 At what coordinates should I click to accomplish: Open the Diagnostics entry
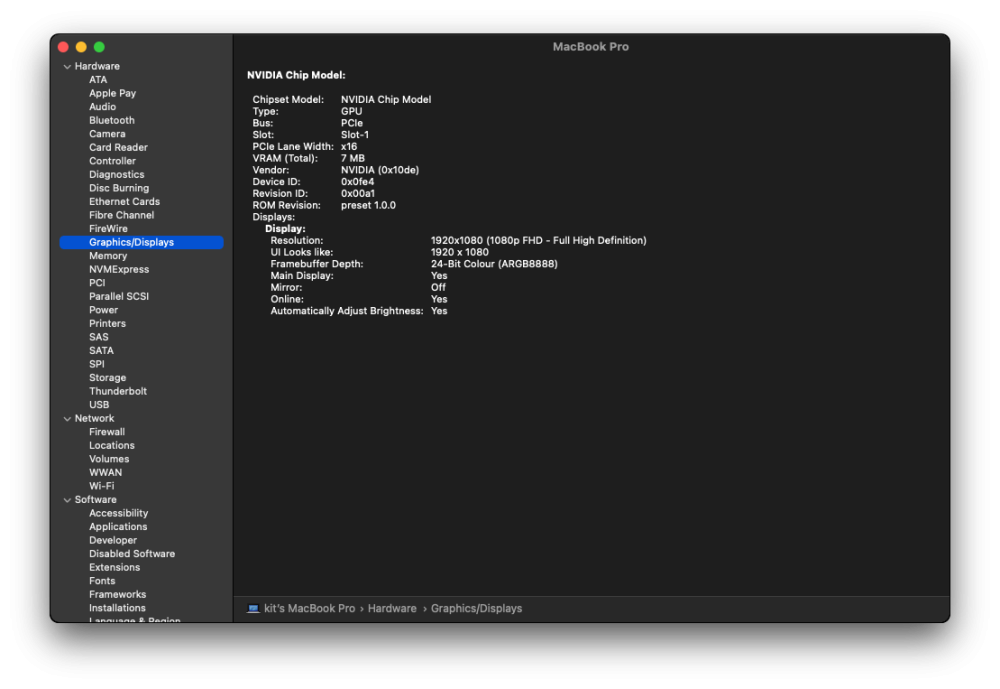pyautogui.click(x=117, y=174)
